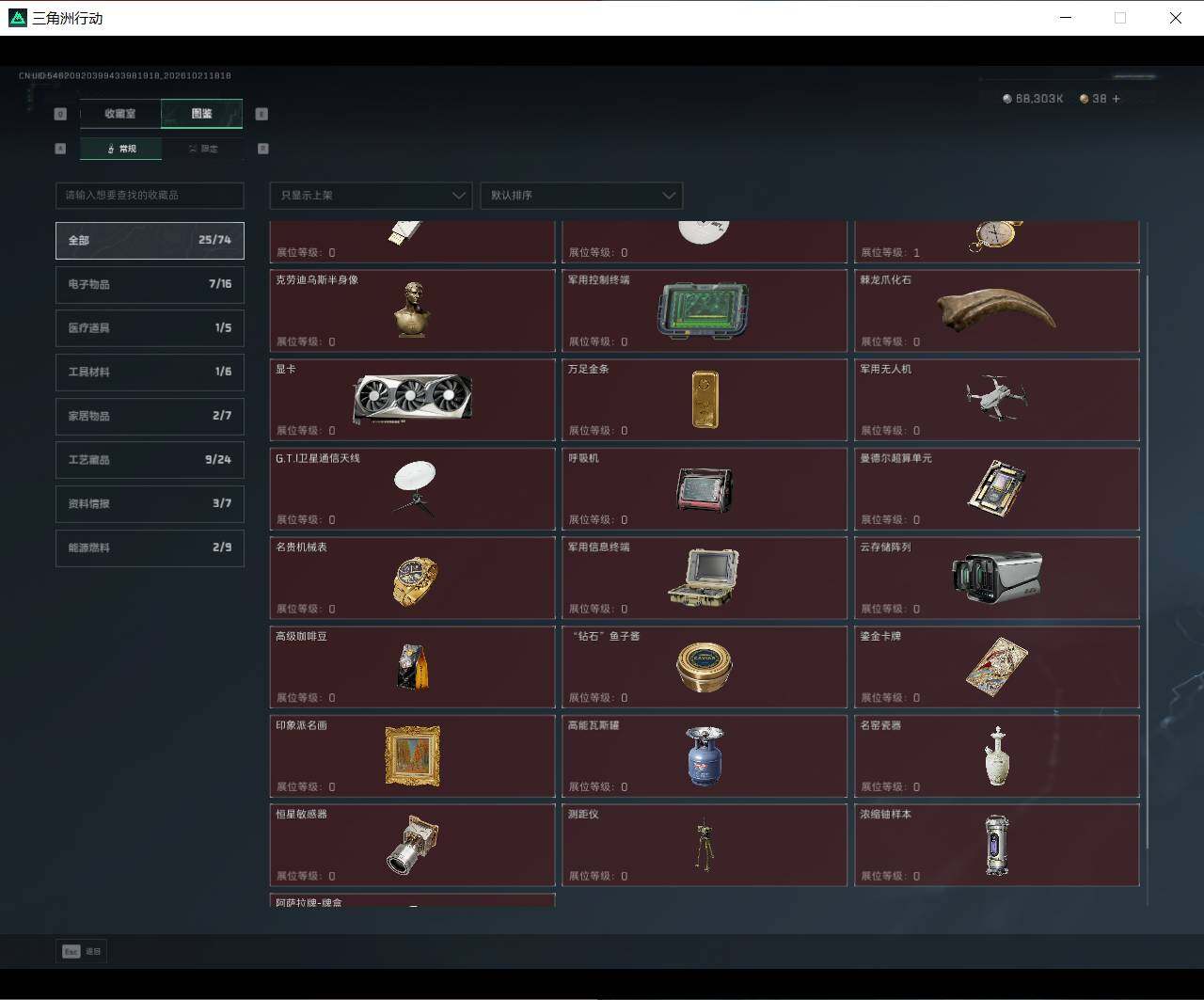
Task: Filter by 电子物品 category
Action: (x=150, y=284)
